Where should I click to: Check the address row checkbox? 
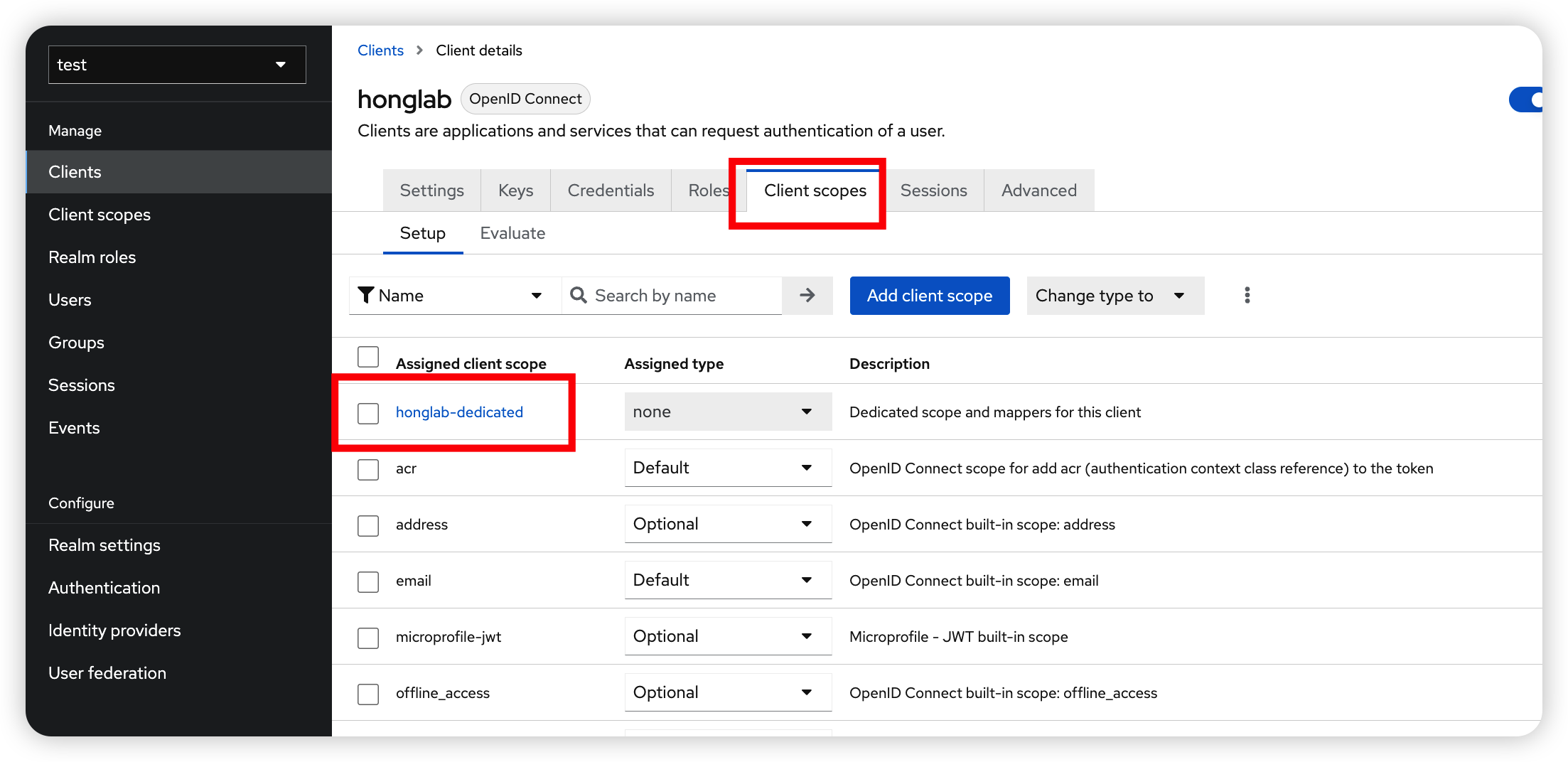[368, 525]
